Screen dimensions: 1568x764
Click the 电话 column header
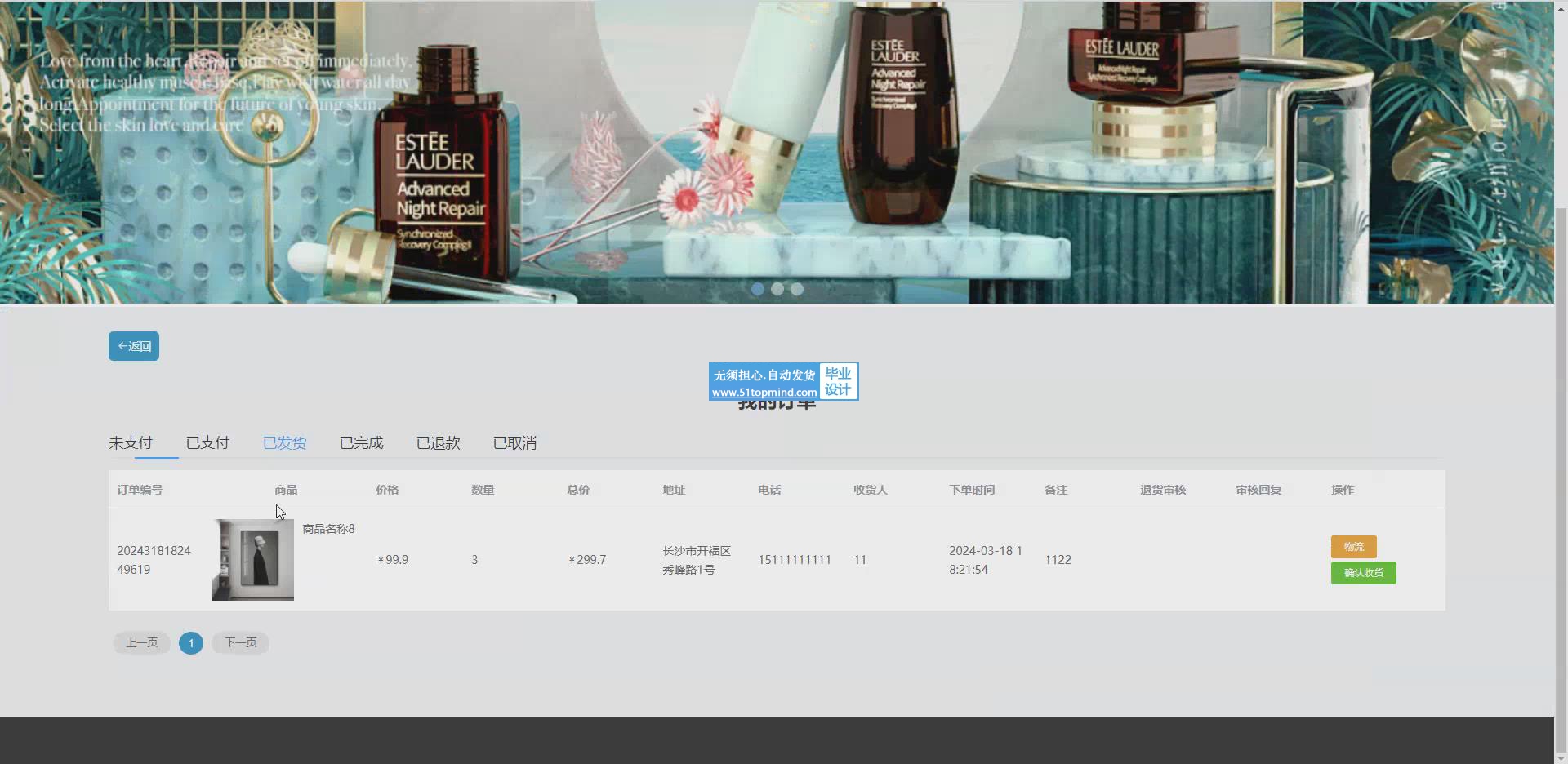pos(769,490)
